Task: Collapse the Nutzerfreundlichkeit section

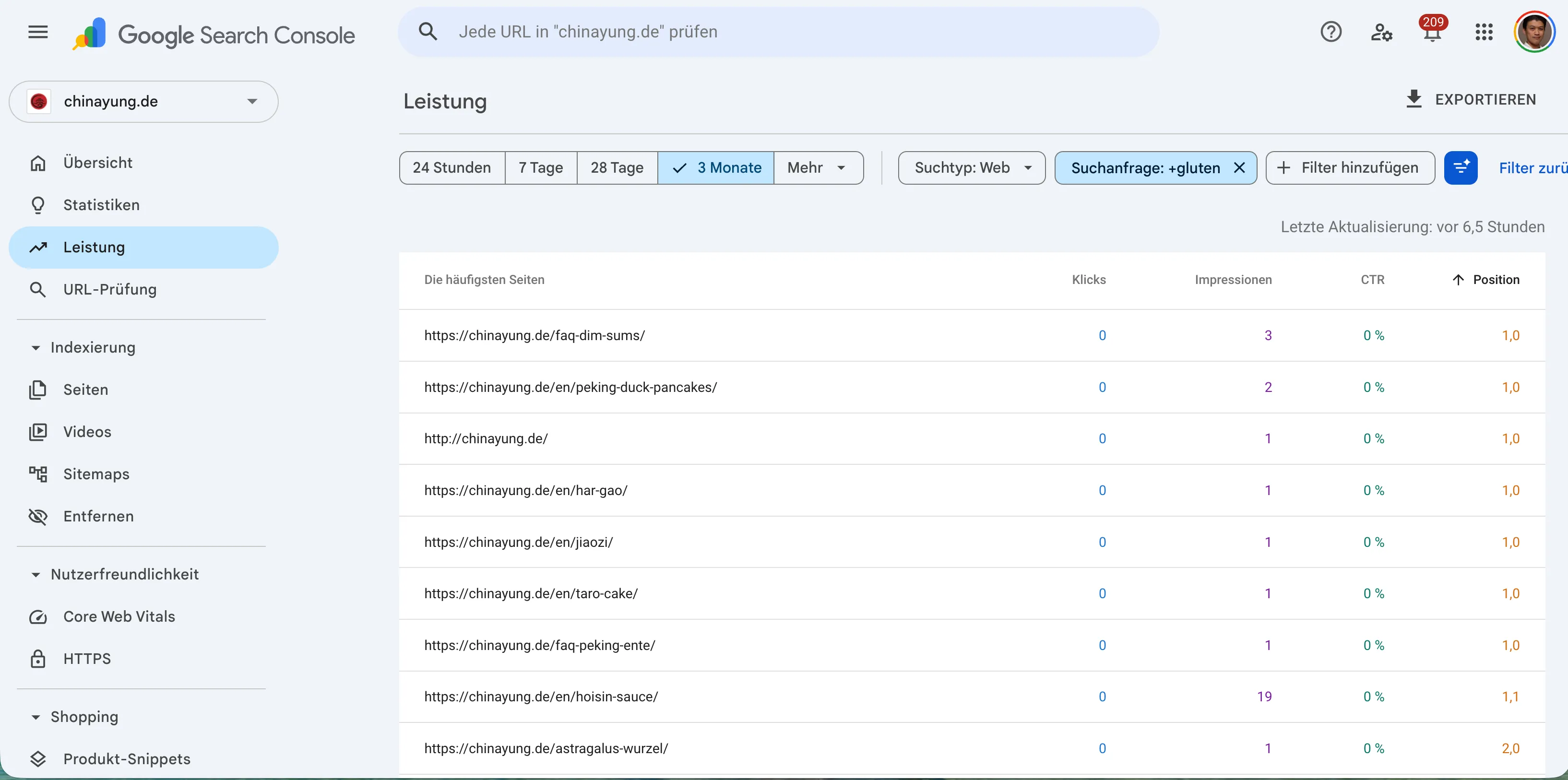Action: tap(36, 575)
